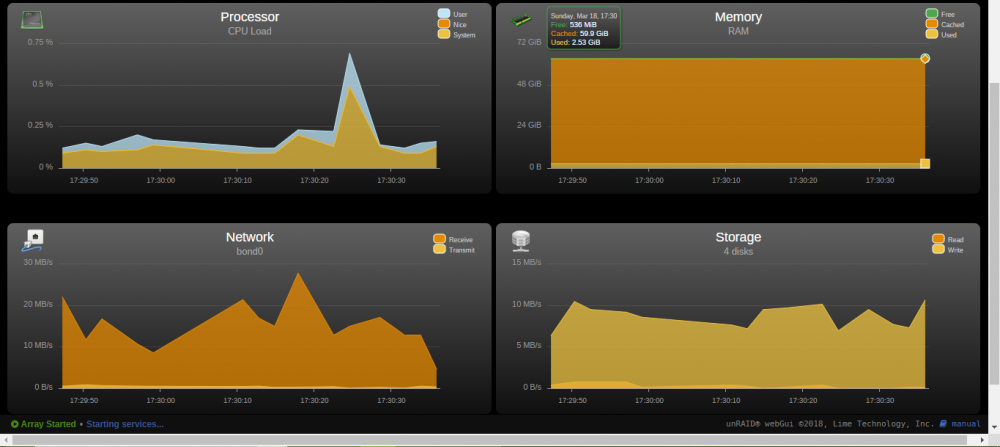Click the vertical scrollbar thumb
Screen dimensions: 1000x447
(x=994, y=233)
